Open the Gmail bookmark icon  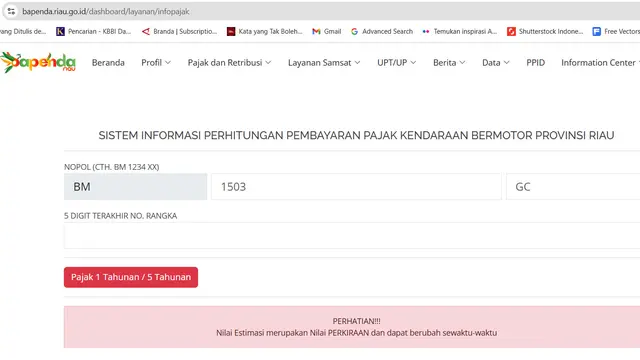(316, 31)
